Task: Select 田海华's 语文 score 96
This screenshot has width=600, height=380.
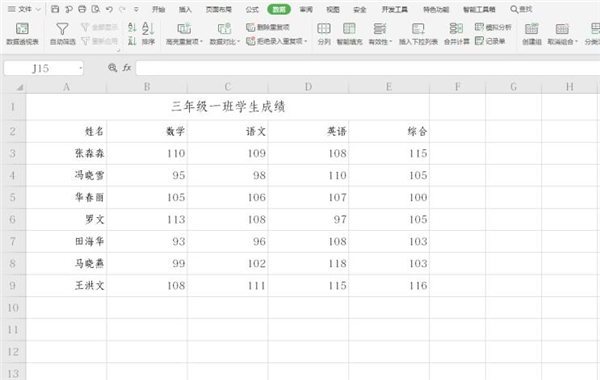Action: click(228, 241)
